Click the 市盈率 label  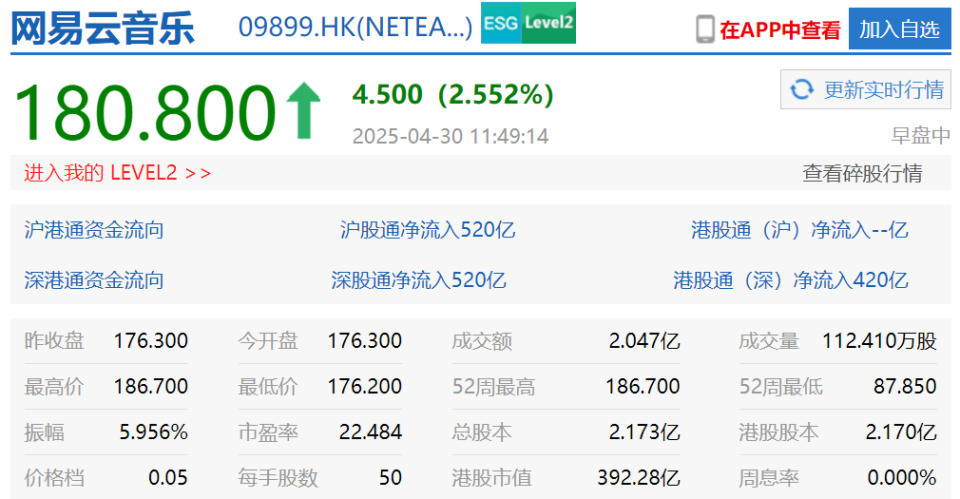click(x=268, y=432)
